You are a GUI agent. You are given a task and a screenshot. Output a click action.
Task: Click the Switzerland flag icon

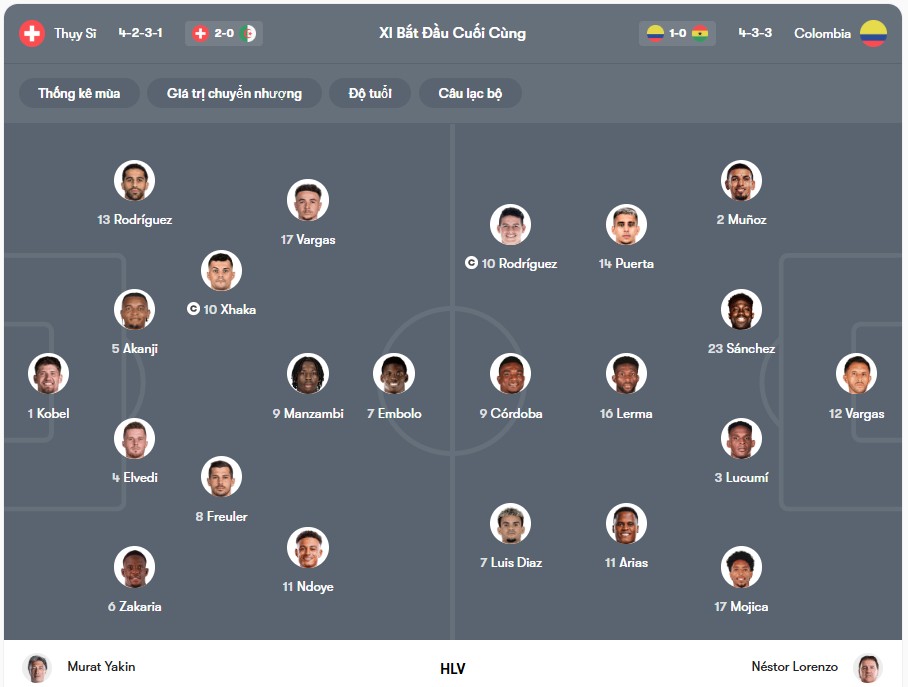click(31, 34)
